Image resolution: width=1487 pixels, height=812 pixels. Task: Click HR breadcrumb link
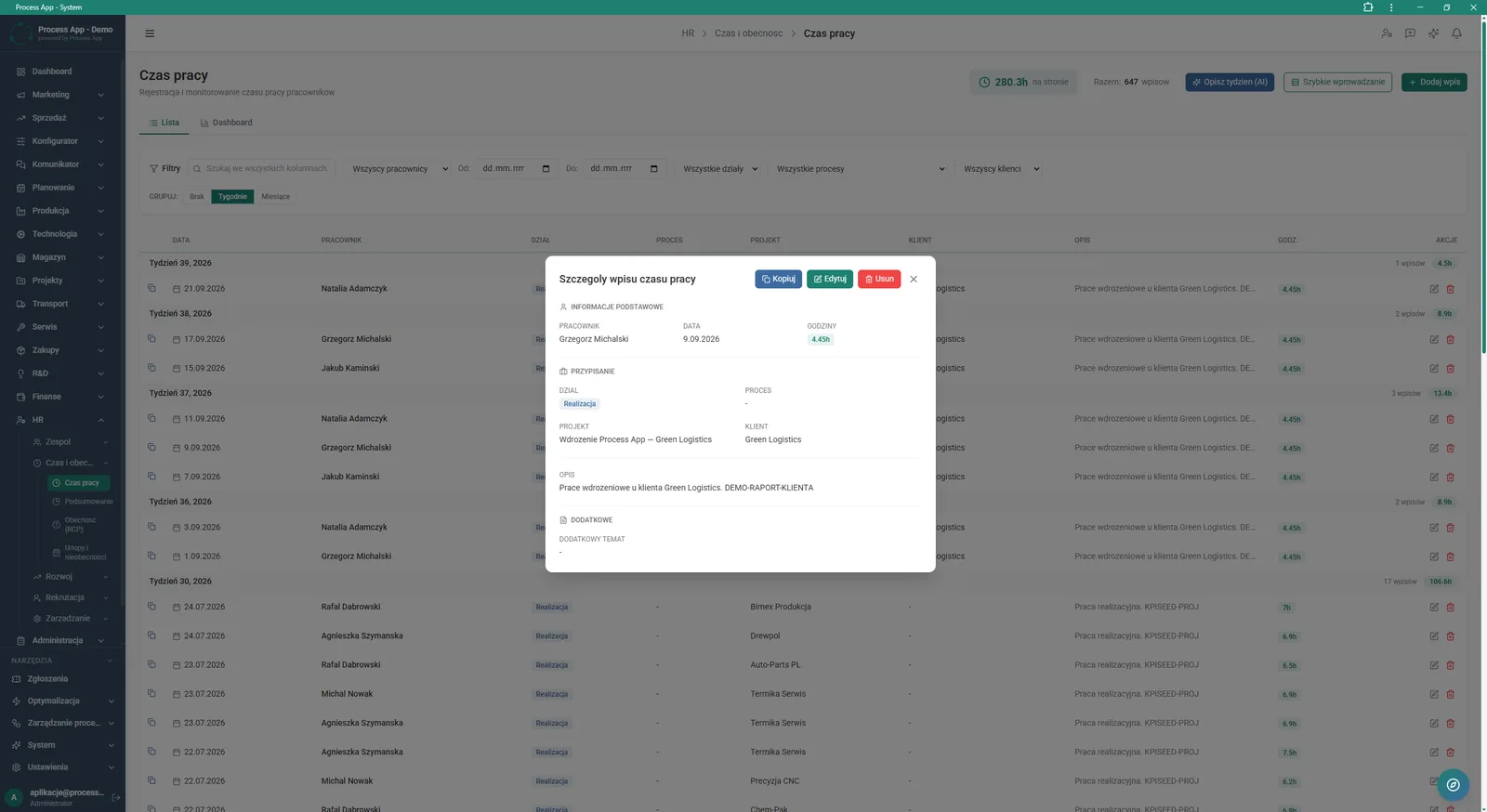click(x=688, y=33)
